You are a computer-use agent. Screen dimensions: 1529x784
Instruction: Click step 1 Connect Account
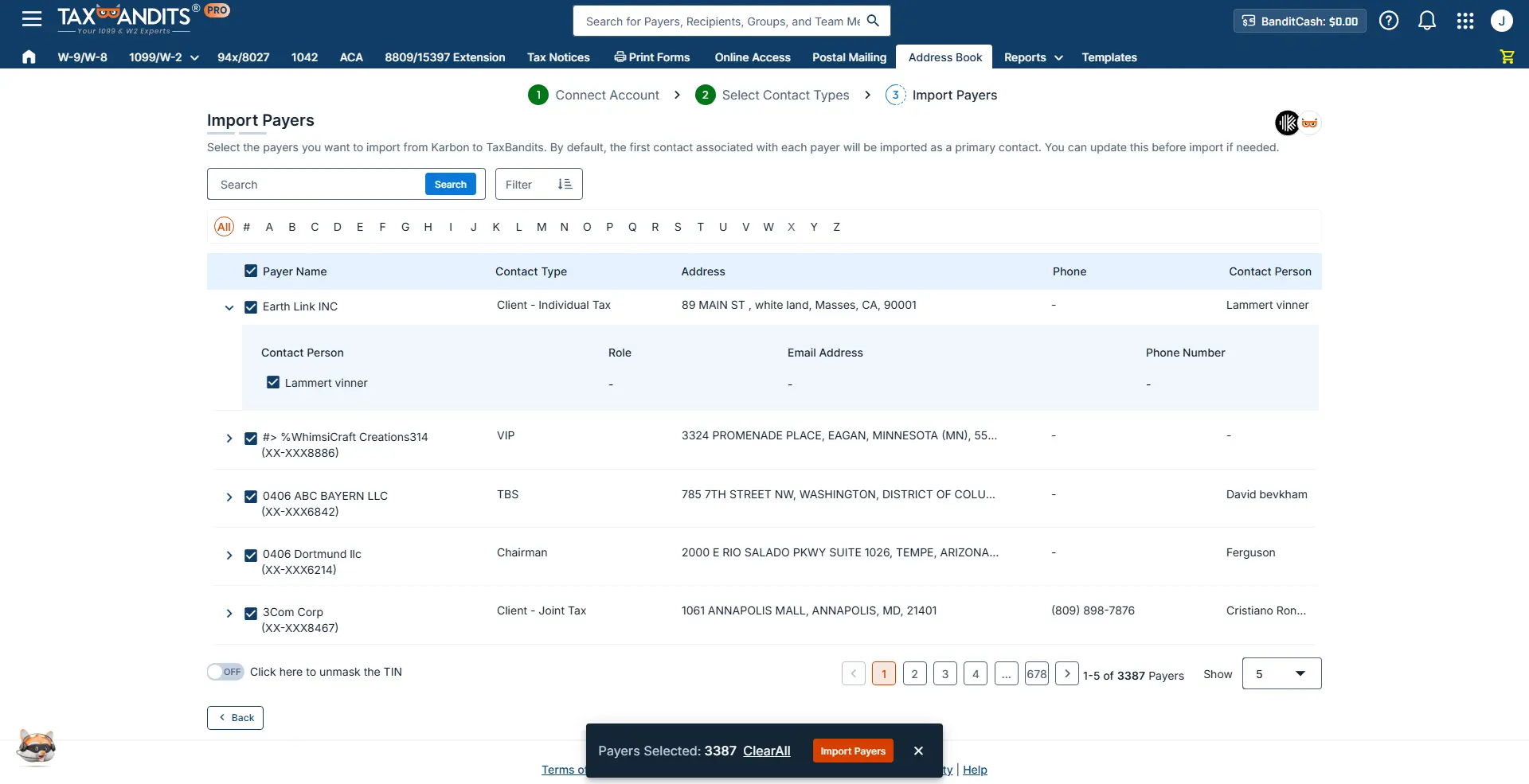(x=594, y=95)
